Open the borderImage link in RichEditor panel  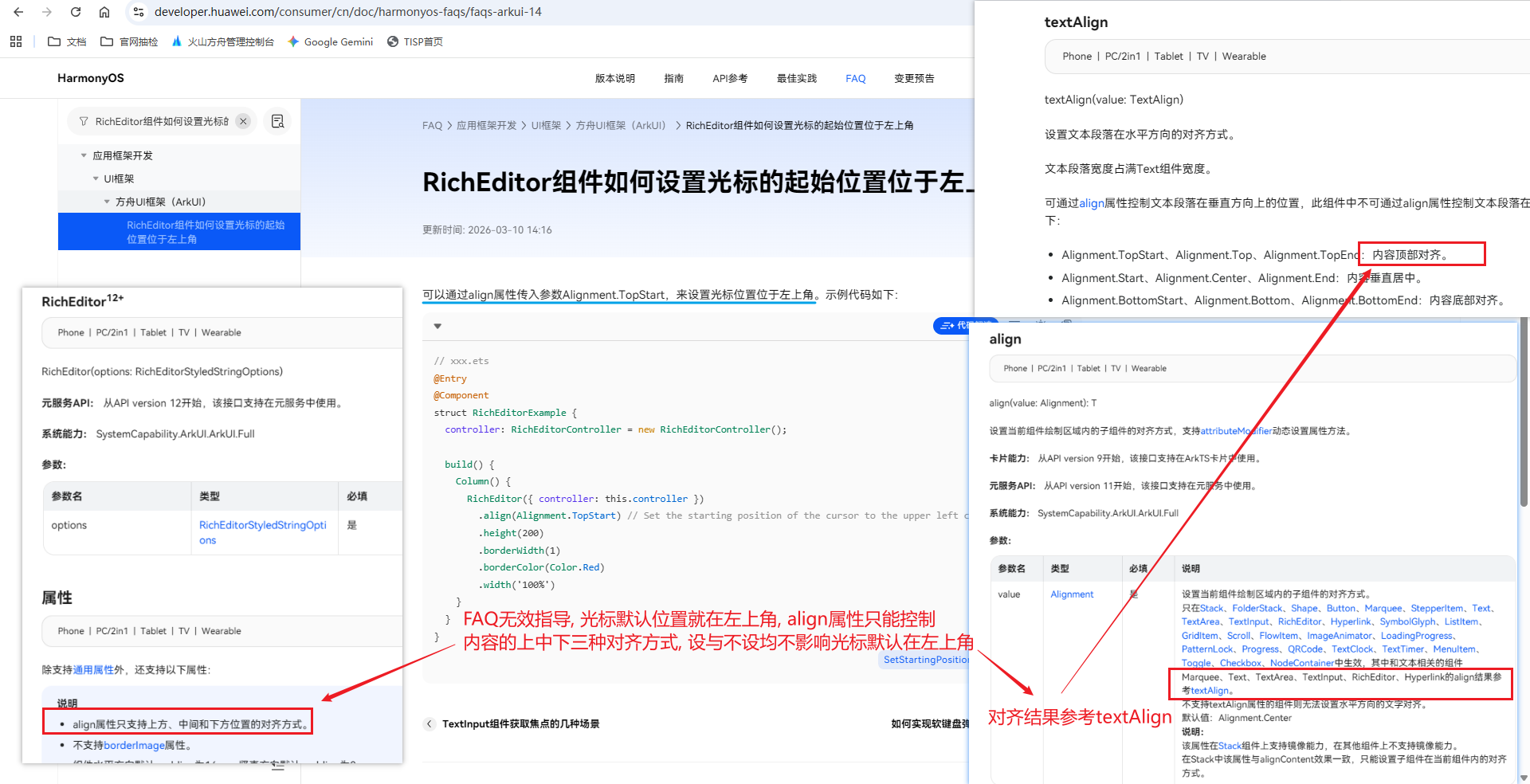click(134, 745)
